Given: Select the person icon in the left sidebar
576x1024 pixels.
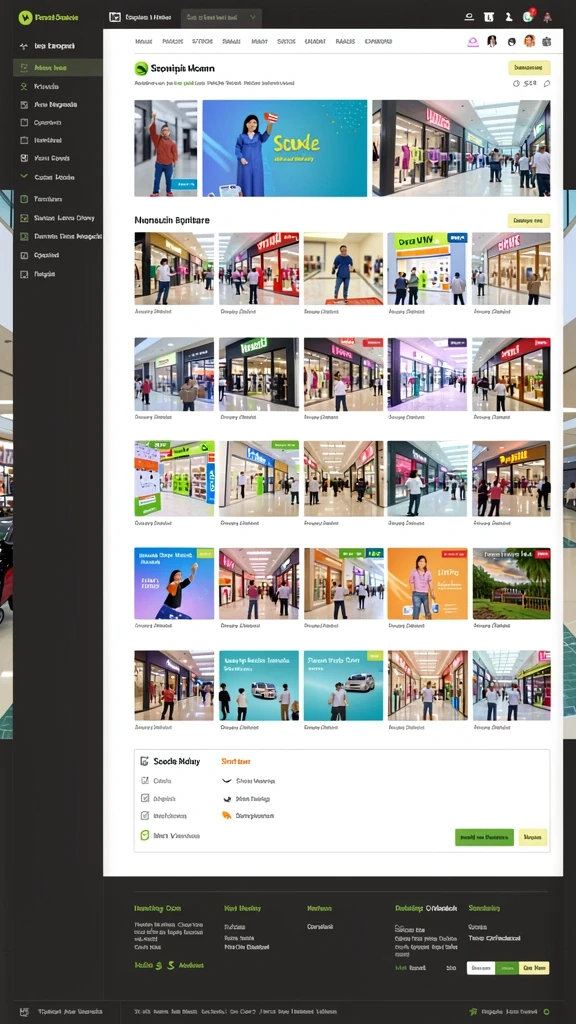Looking at the screenshot, I should tap(24, 86).
